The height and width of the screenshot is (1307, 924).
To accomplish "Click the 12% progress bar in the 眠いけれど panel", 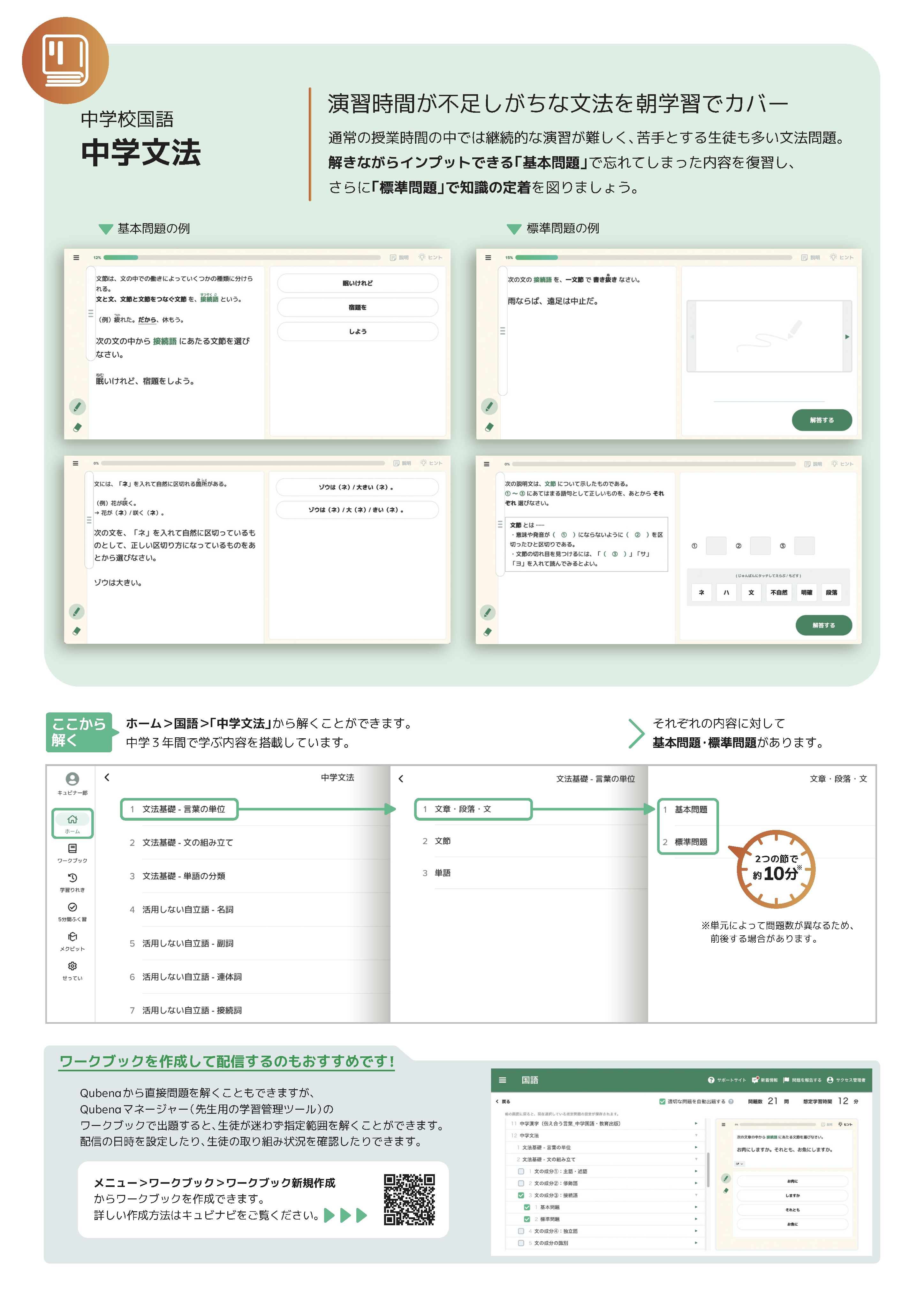I will (x=242, y=257).
